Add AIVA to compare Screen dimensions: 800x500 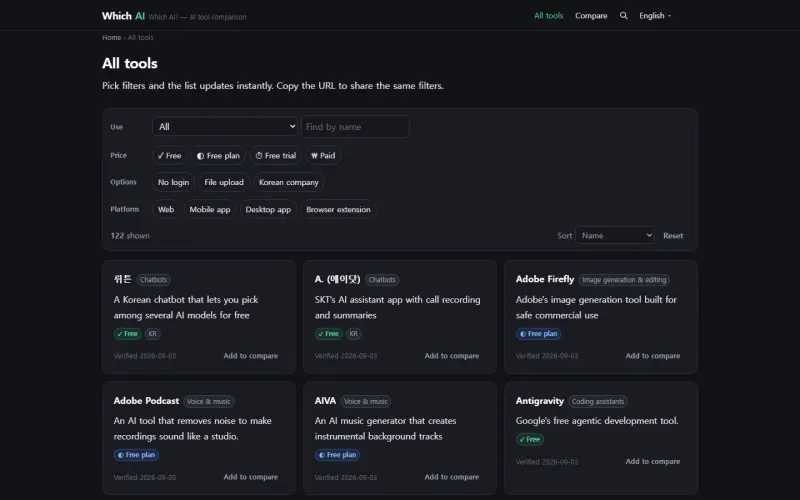(x=452, y=477)
